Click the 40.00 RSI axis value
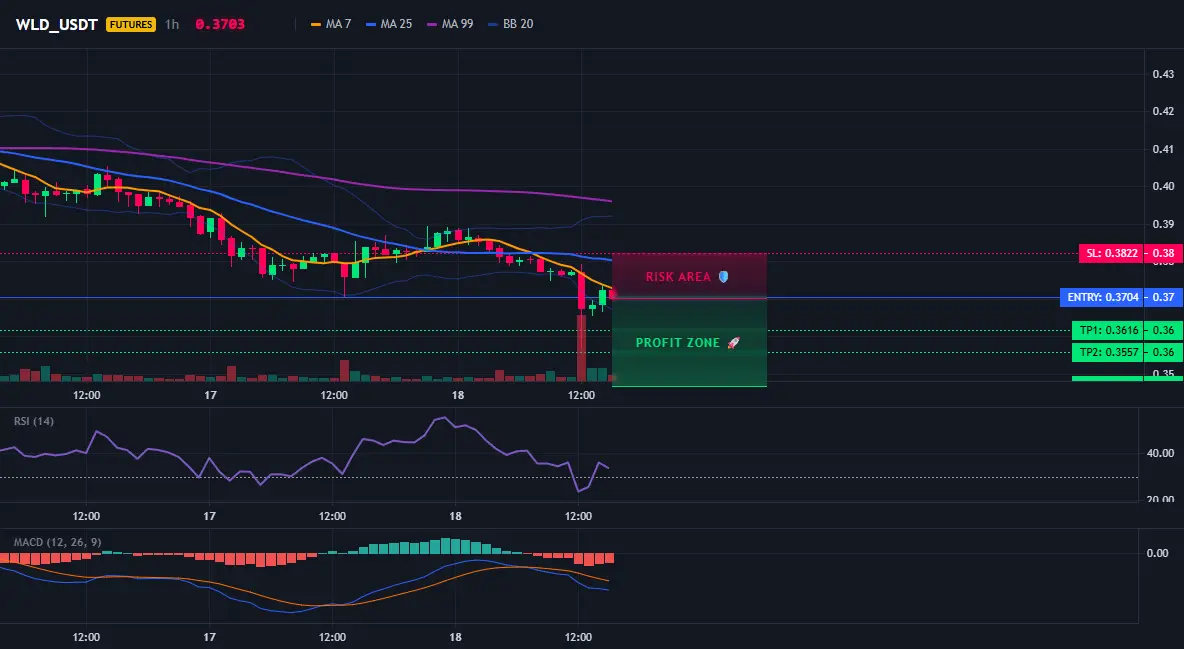Screen dimensions: 1184x649 click(1161, 453)
